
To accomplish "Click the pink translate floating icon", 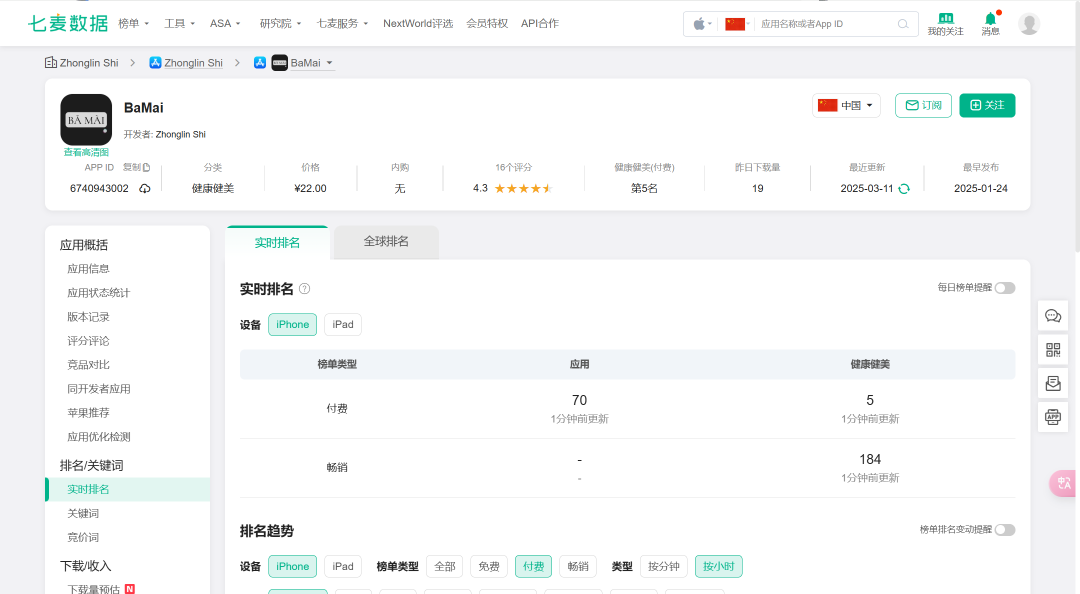I will point(1063,483).
